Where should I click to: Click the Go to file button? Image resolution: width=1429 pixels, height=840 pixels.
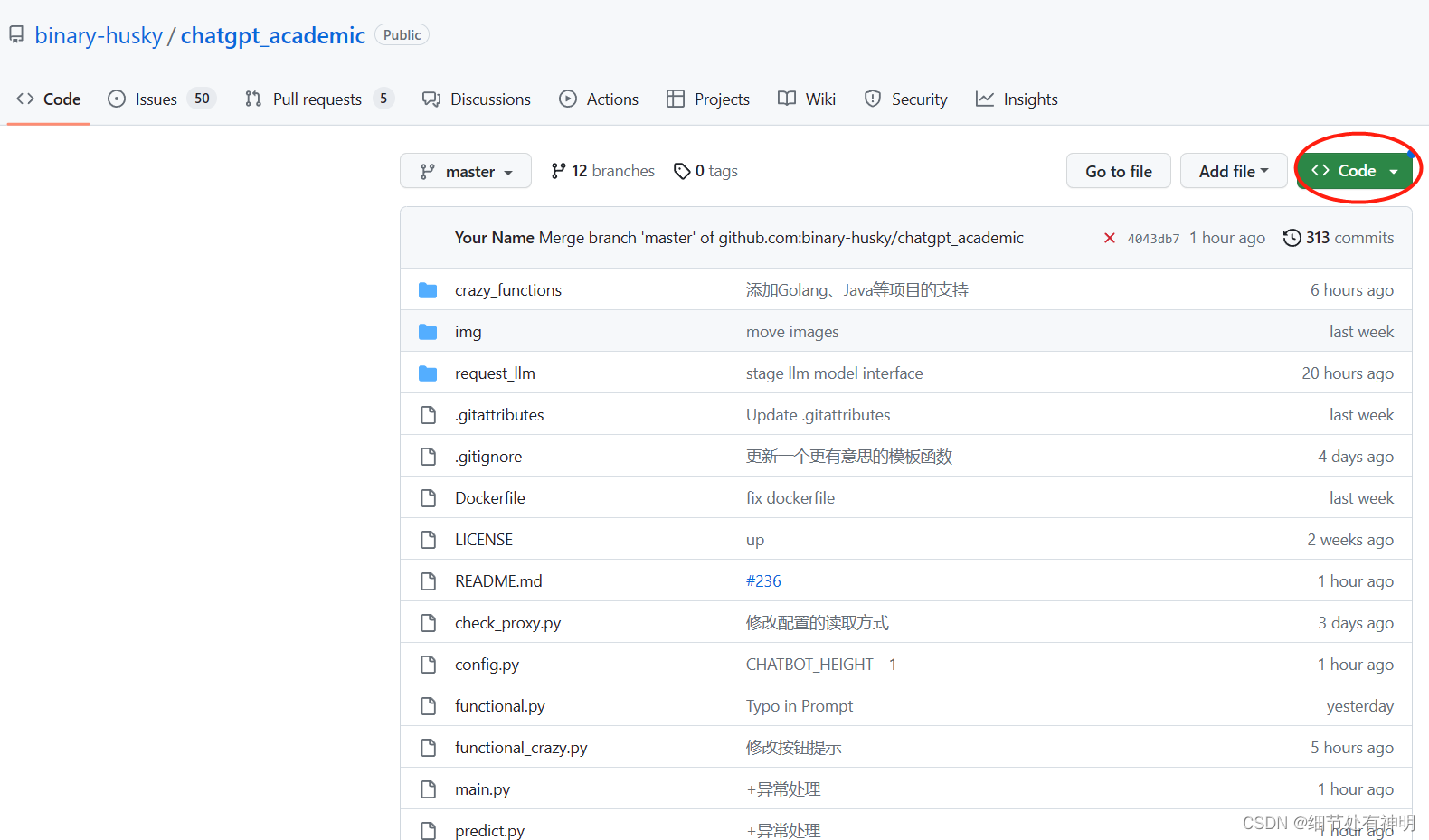1119,171
